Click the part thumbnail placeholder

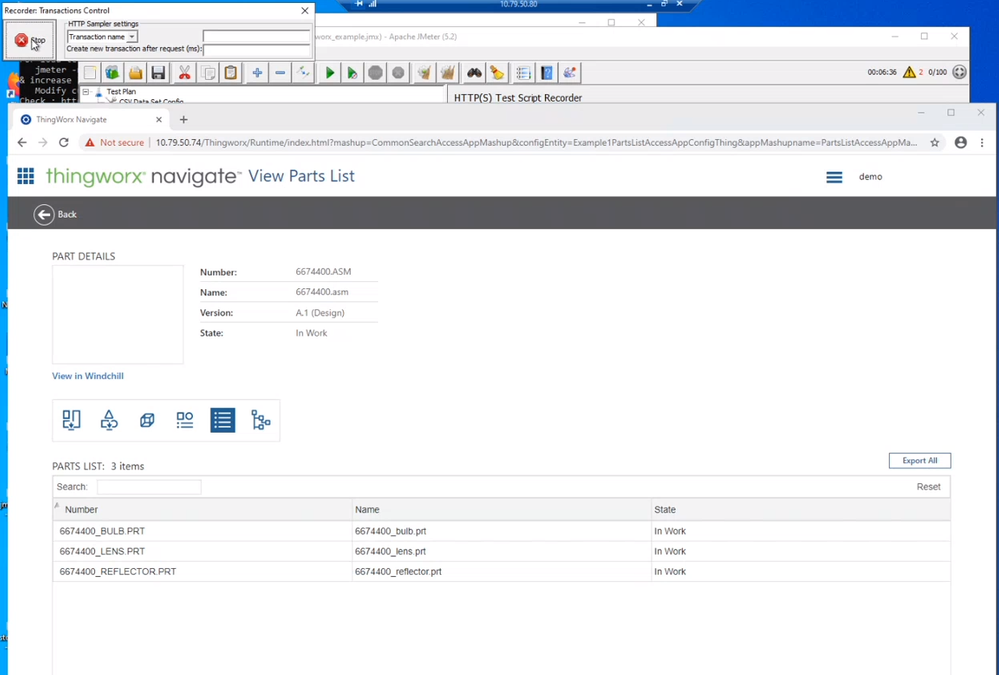[x=118, y=315]
